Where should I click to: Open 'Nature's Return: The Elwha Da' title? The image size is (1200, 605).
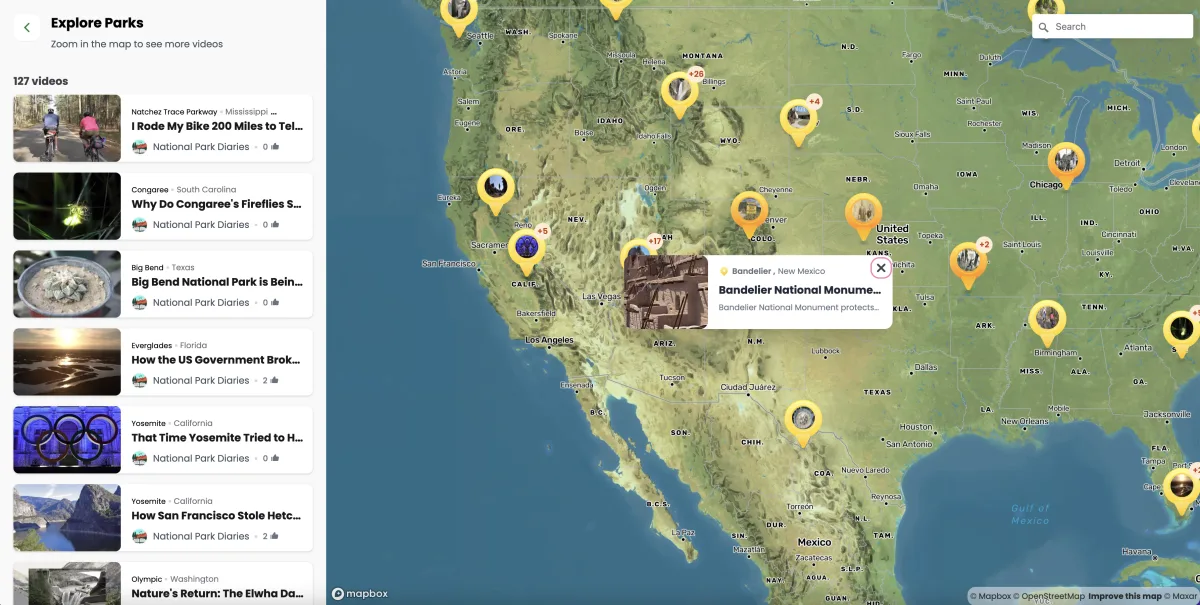tap(217, 594)
